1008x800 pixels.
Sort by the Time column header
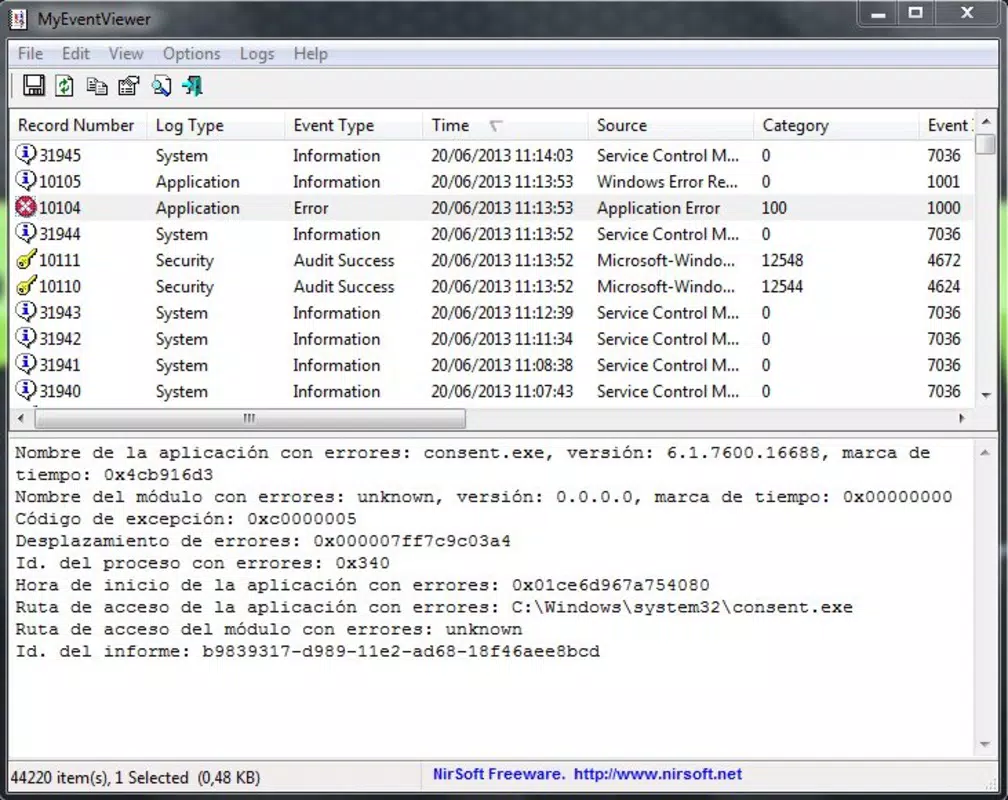pyautogui.click(x=505, y=125)
